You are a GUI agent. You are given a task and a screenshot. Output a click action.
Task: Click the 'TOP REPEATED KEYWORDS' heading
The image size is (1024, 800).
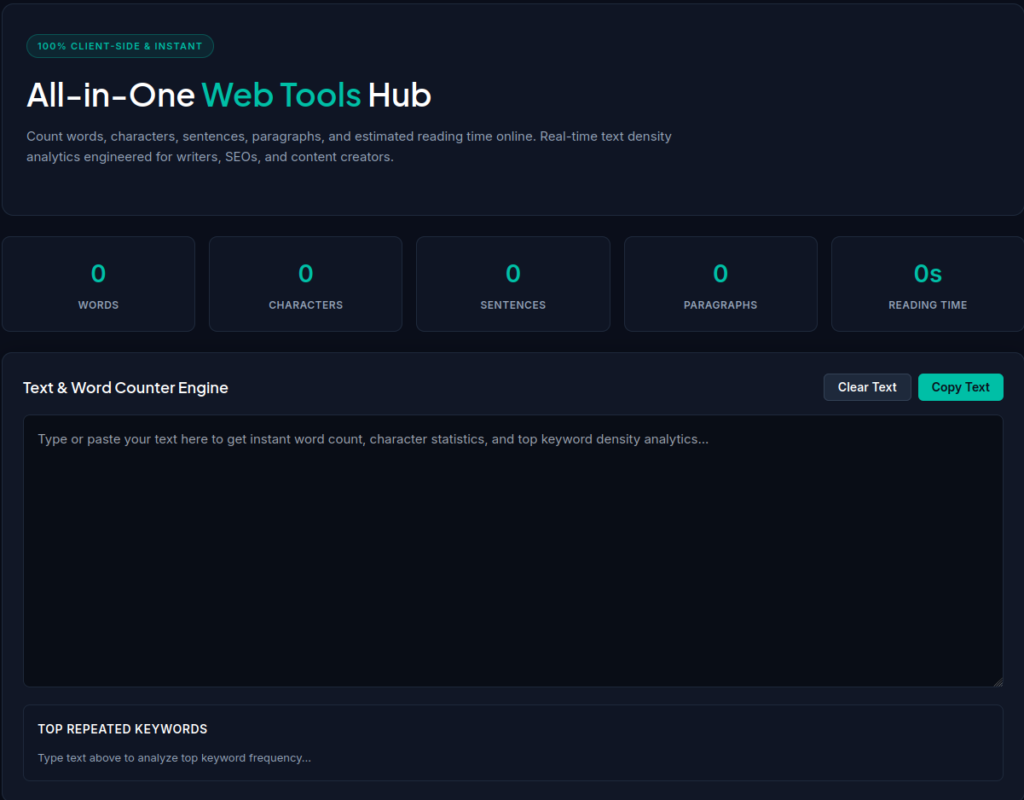pos(122,729)
